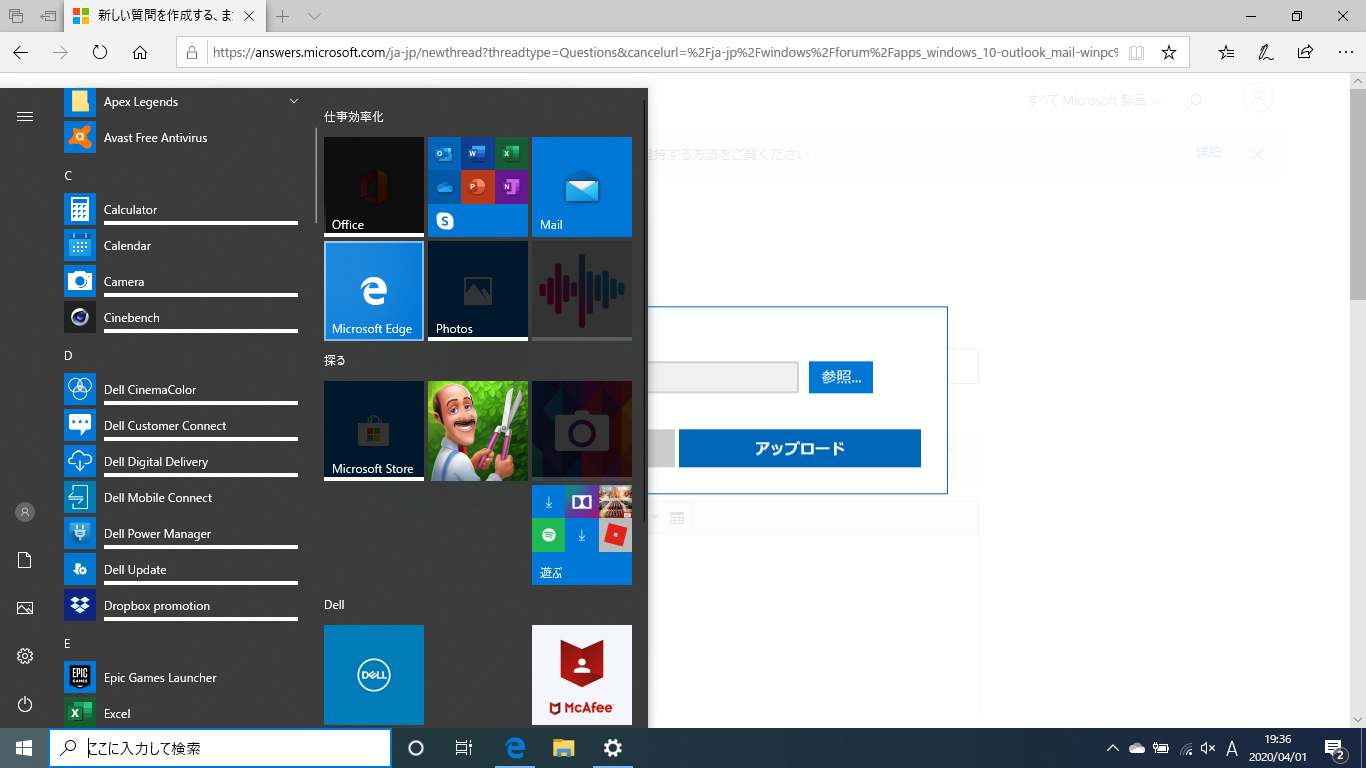Open a new browser tab

point(283,16)
